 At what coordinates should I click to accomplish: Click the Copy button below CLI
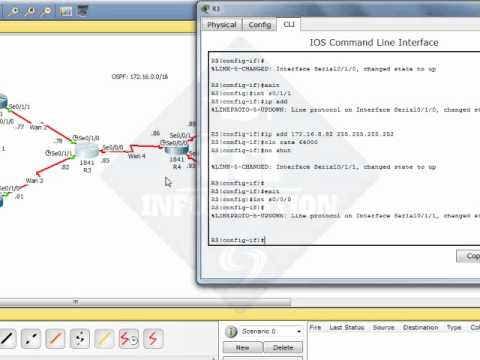tap(468, 256)
